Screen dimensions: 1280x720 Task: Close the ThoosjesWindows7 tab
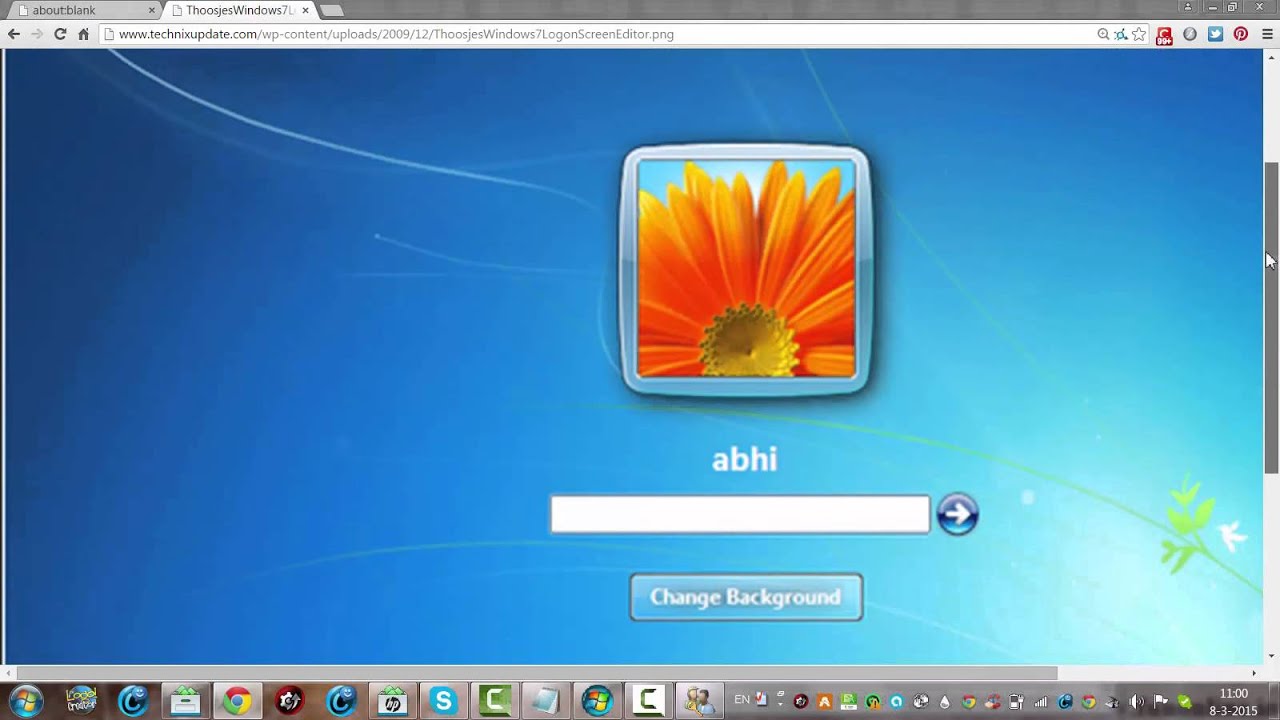(305, 10)
